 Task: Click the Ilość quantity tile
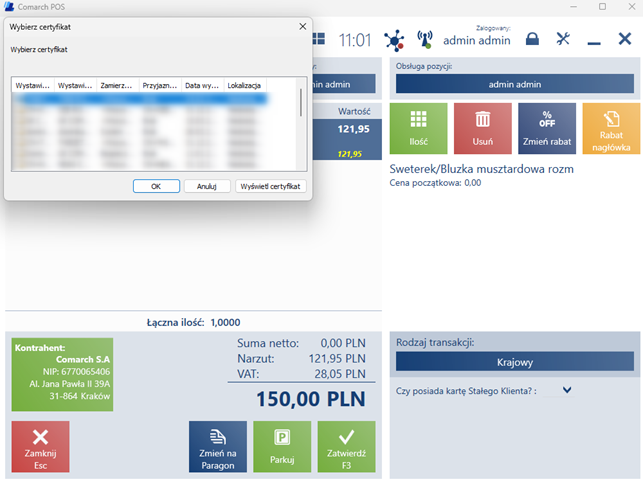(x=418, y=128)
